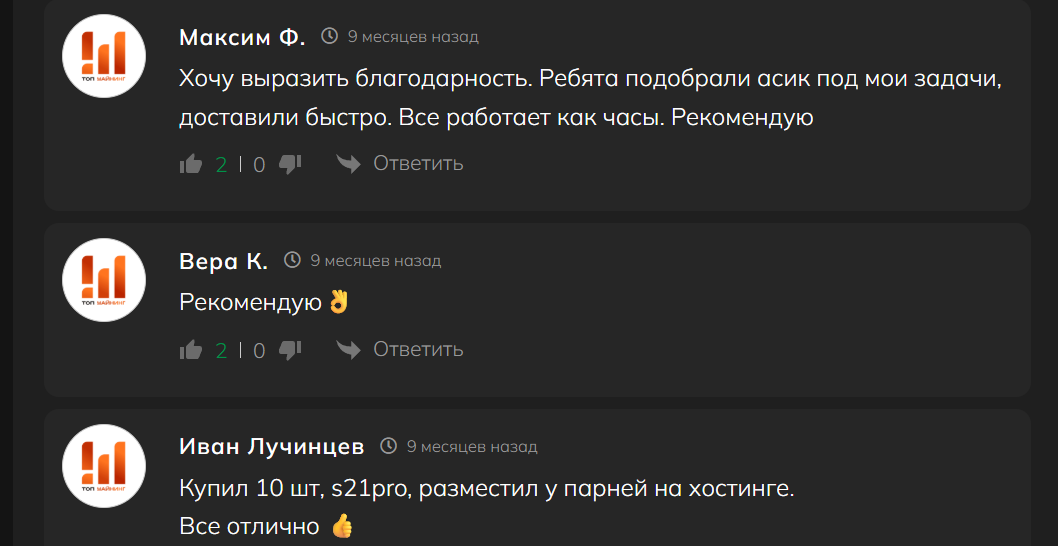
Task: Dislike Максим Ф.'s review with thumbs down
Action: point(290,164)
